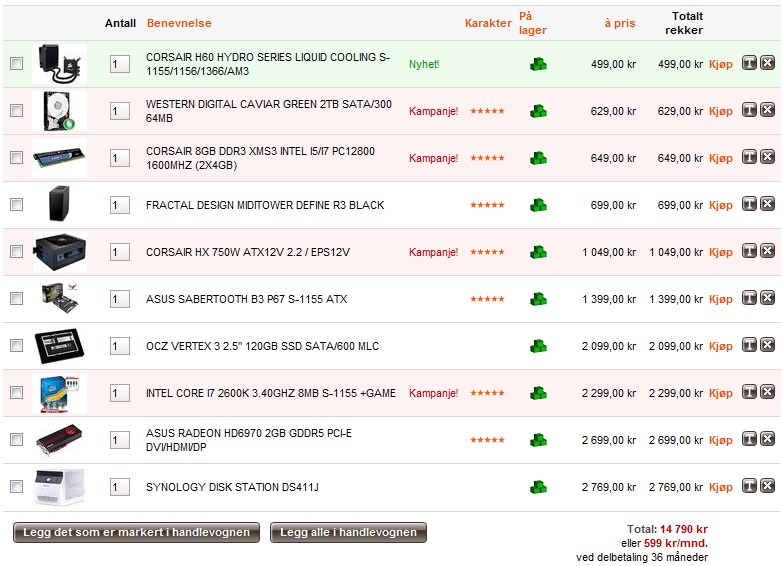Buy ASUS Radeon HD6970 via Kjøp
782x566 pixels.
(x=721, y=440)
